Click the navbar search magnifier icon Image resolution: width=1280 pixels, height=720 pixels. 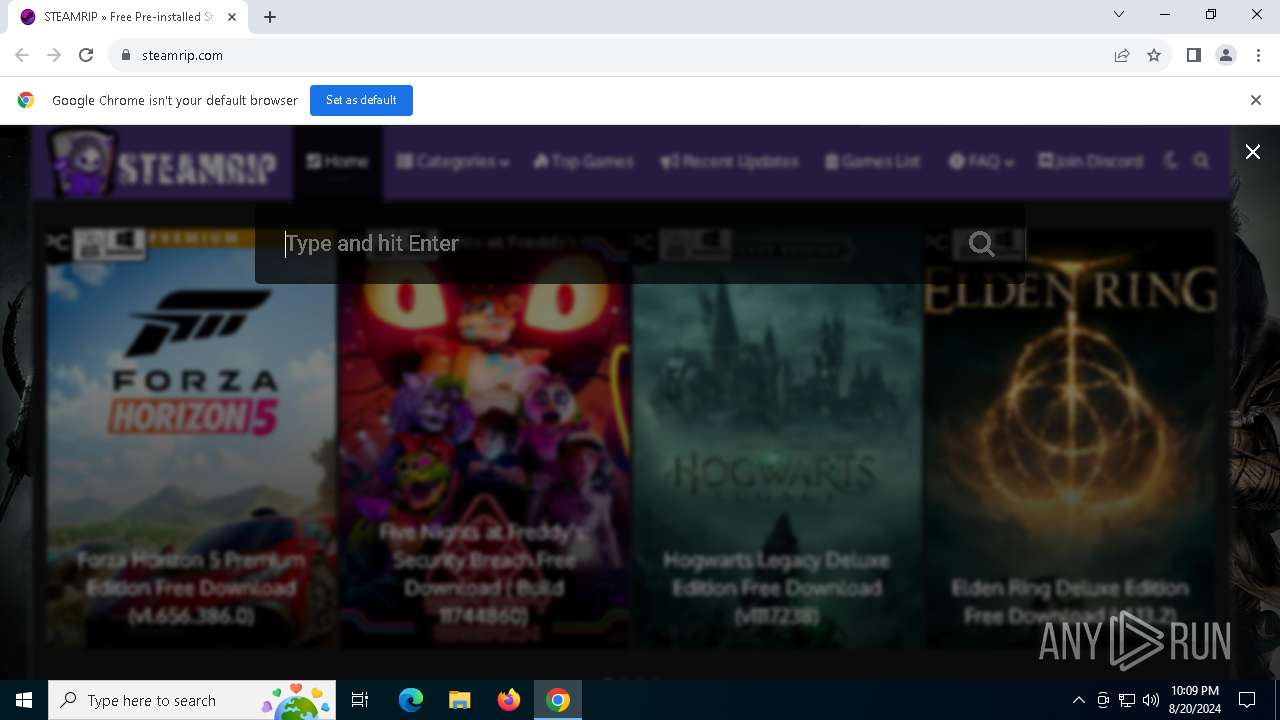tap(1202, 161)
